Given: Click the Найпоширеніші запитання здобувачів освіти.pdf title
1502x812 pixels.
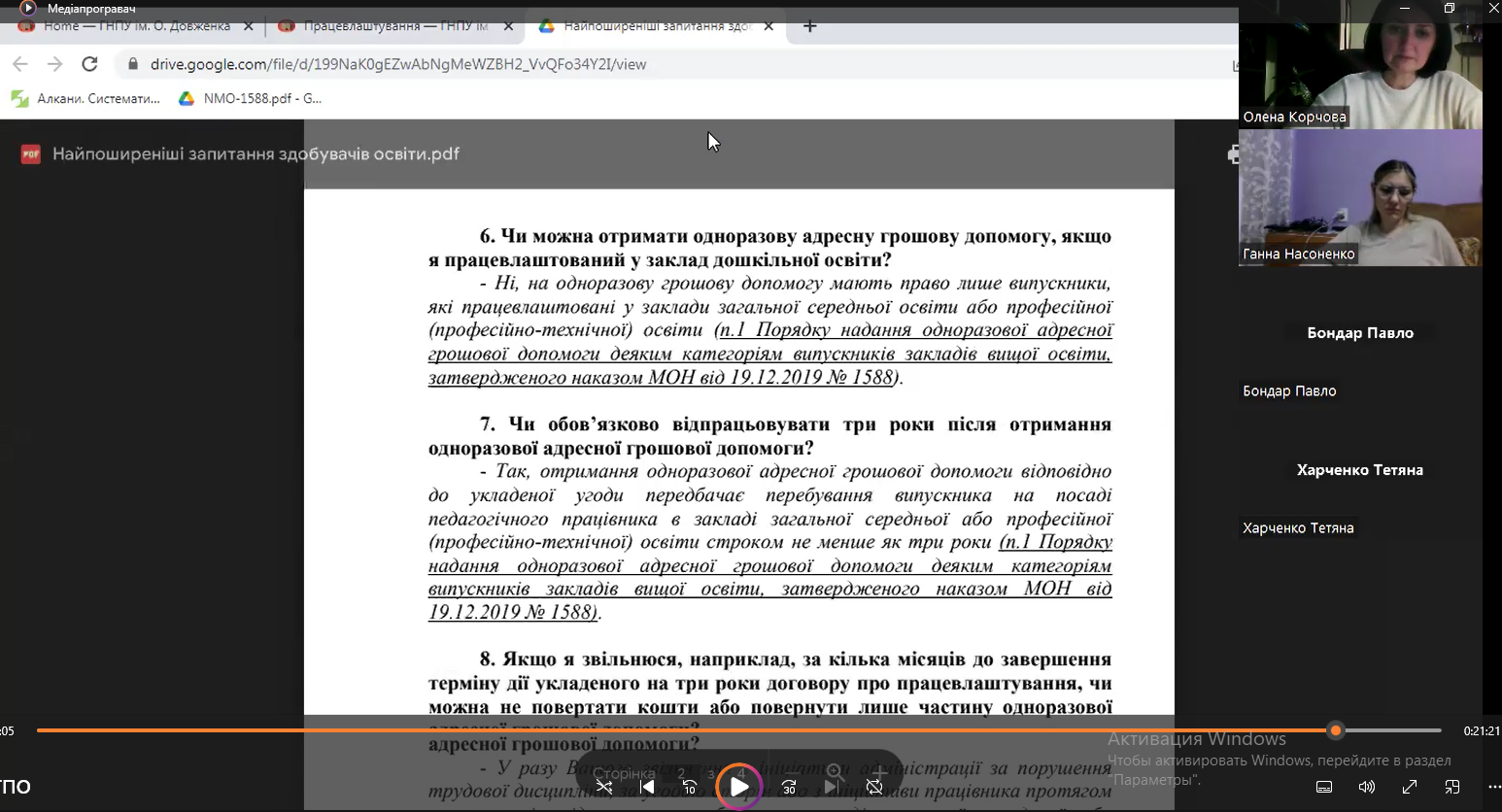Looking at the screenshot, I should (256, 153).
